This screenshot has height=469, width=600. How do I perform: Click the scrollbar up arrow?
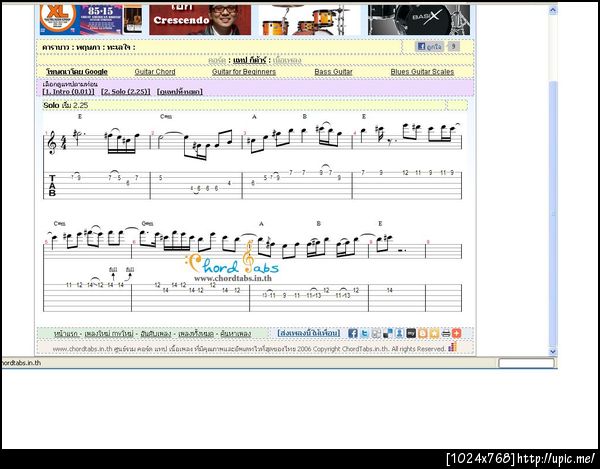pyautogui.click(x=553, y=10)
